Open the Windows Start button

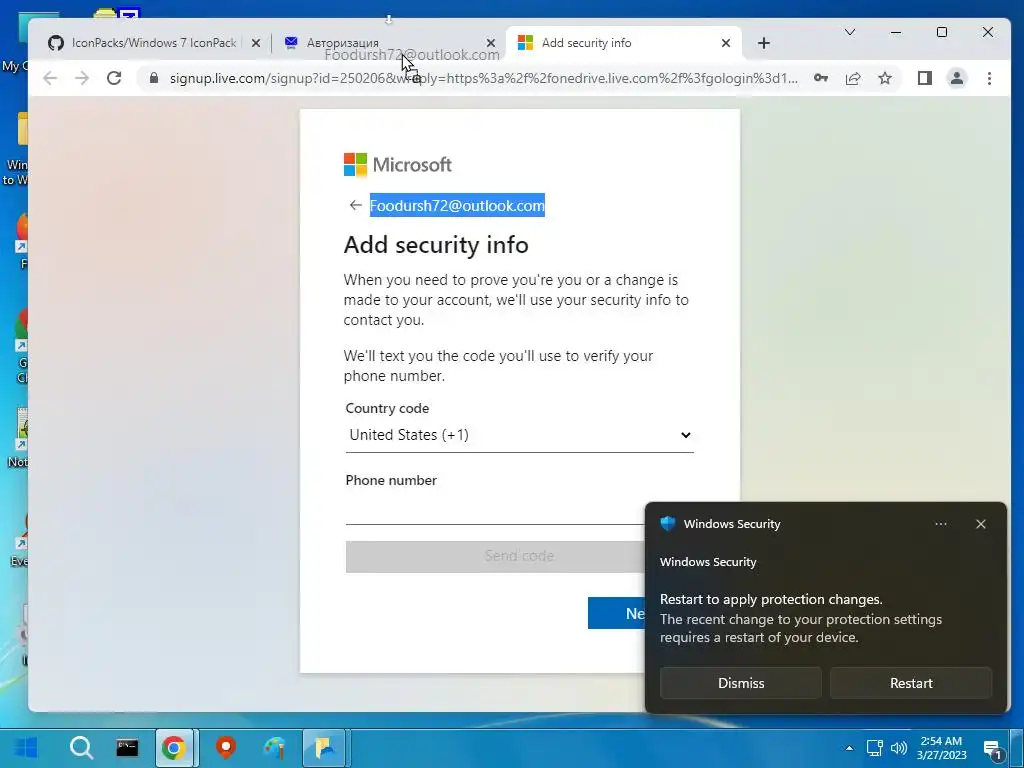pyautogui.click(x=26, y=747)
